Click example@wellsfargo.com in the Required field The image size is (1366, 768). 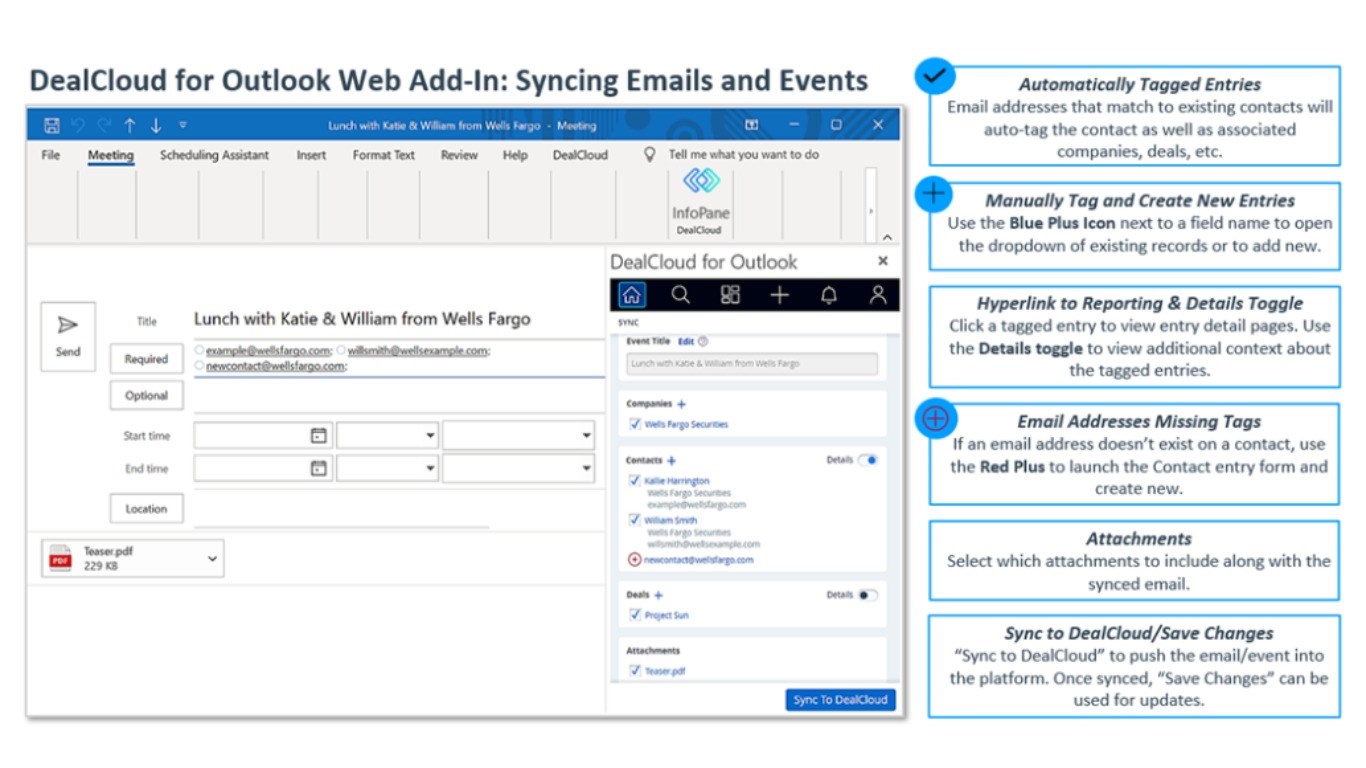(x=268, y=351)
